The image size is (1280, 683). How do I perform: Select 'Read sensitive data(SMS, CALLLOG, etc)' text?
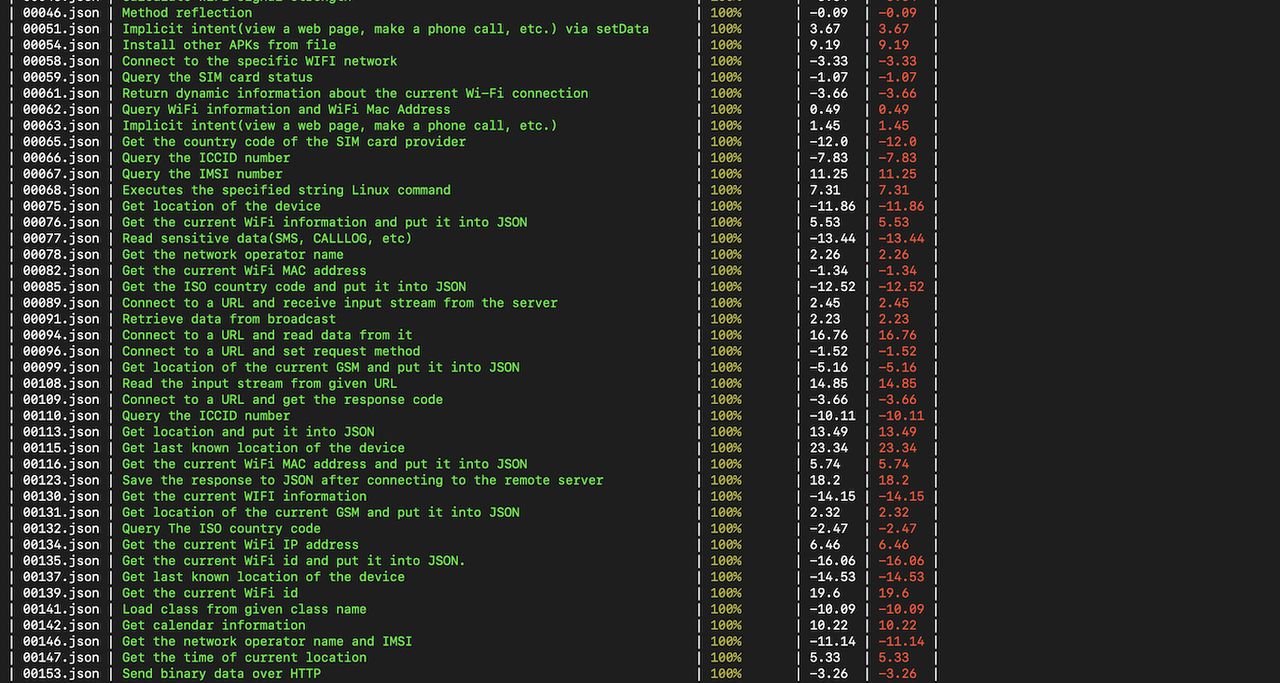(267, 238)
